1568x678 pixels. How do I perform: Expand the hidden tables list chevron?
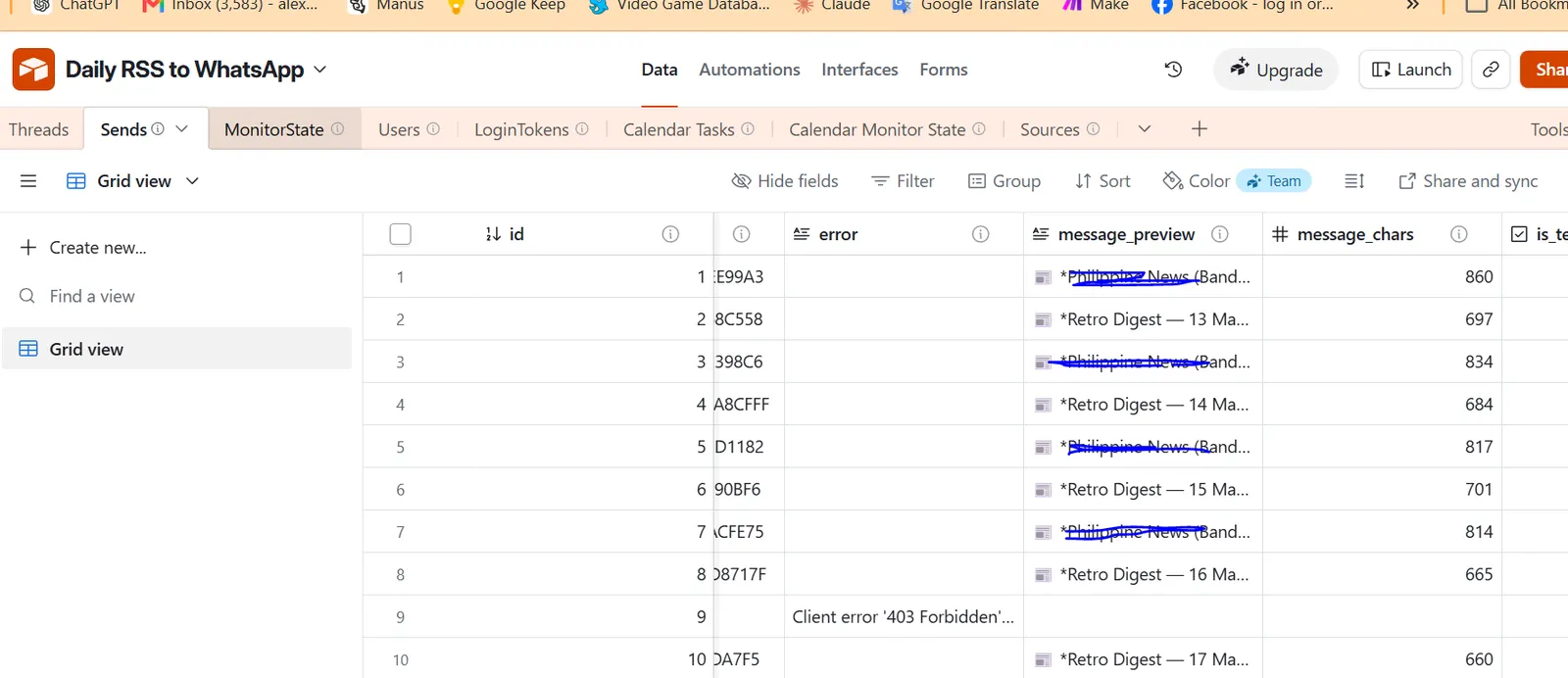[1144, 129]
